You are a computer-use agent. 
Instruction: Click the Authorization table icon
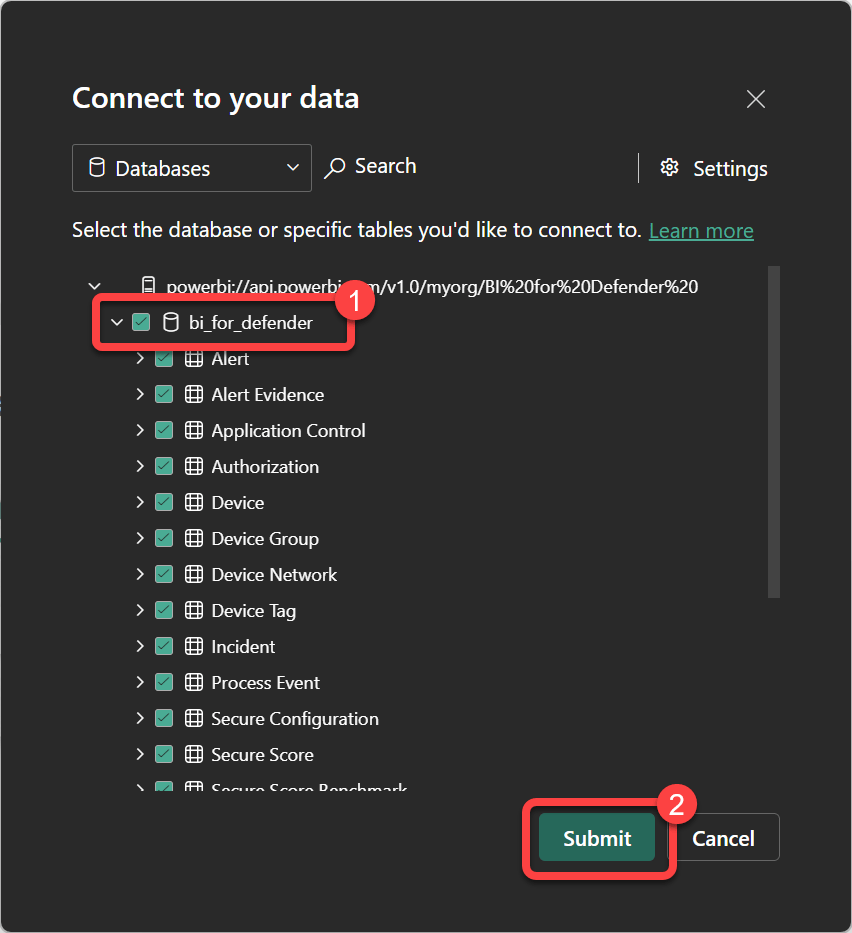tap(193, 466)
